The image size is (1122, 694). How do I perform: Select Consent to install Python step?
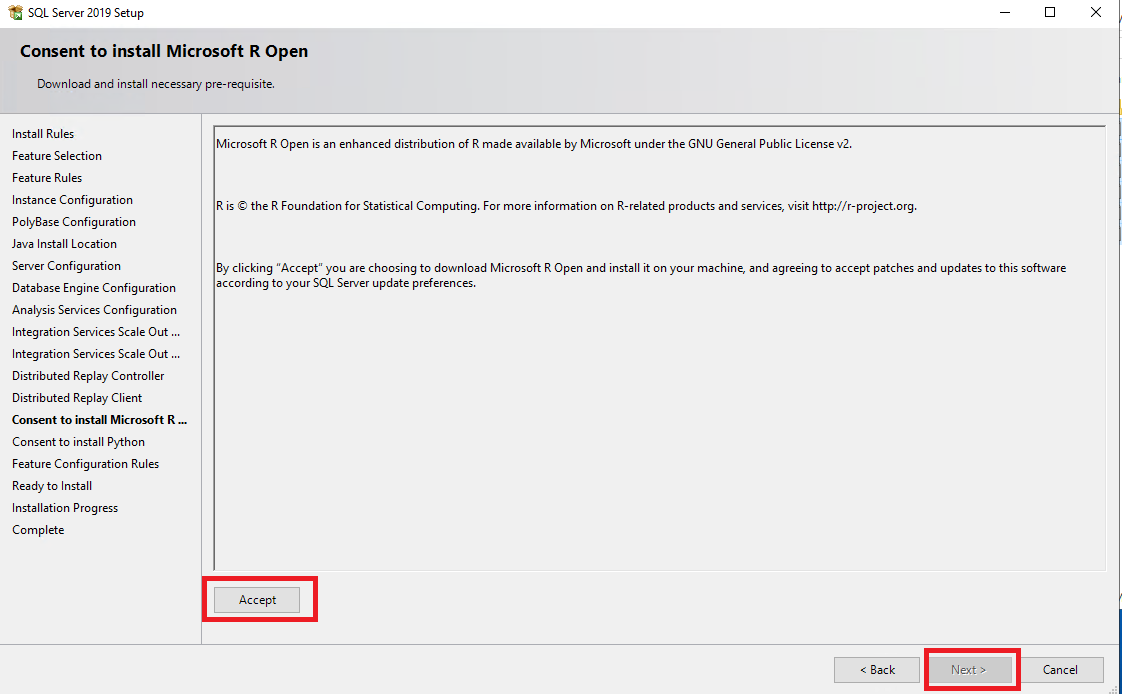pos(78,442)
